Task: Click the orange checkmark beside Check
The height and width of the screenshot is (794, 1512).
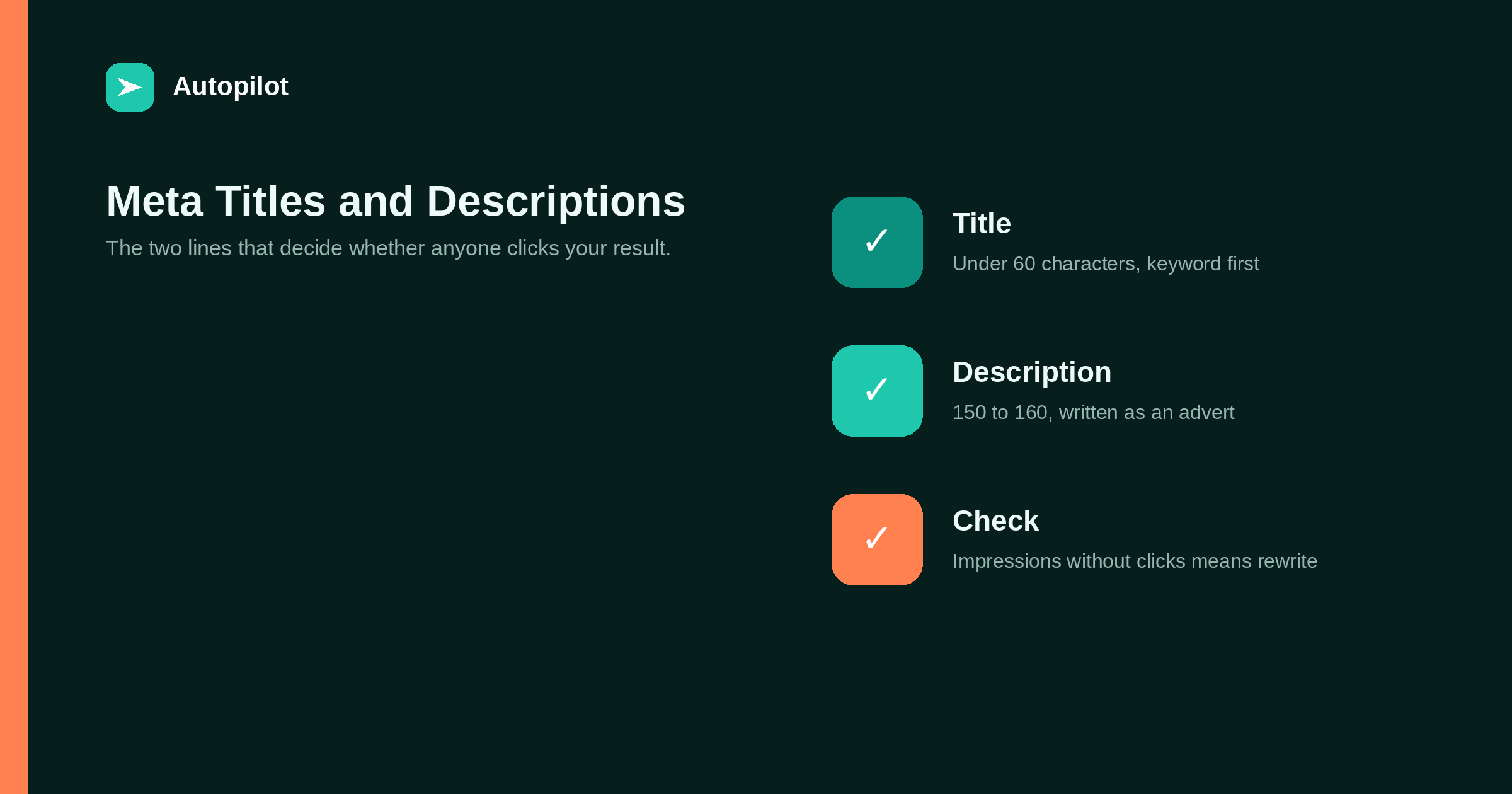Action: 877,539
